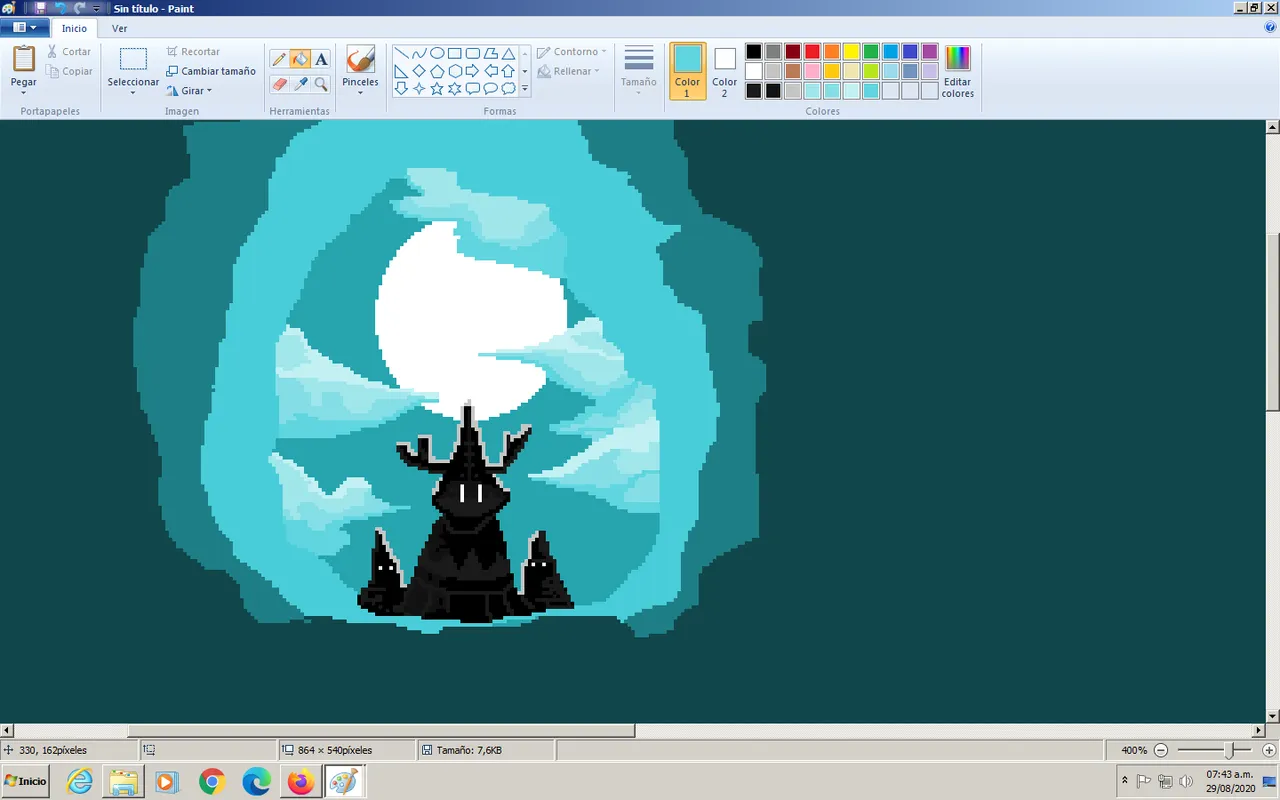Click the volume speaker tray icon

[x=1186, y=781]
